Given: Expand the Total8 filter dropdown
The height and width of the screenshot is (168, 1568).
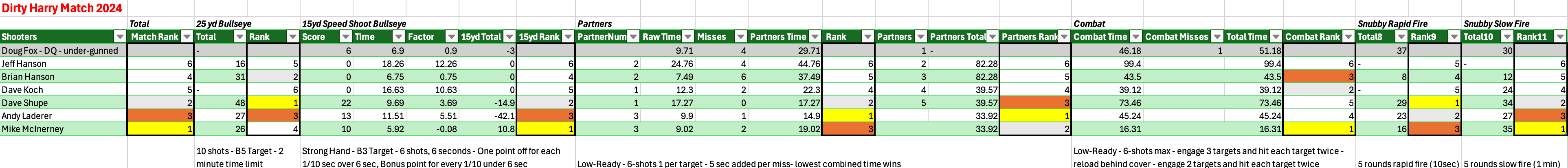Looking at the screenshot, I should tap(1401, 37).
